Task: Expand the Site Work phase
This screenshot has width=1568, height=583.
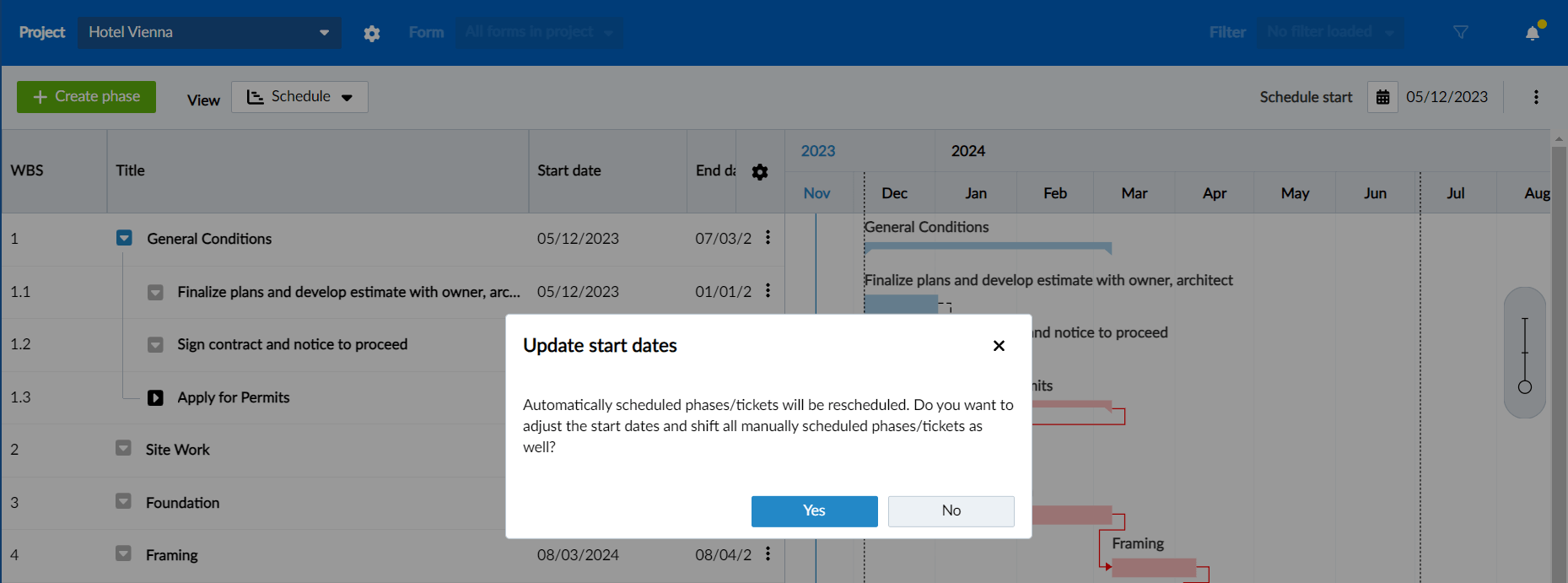Action: click(124, 449)
